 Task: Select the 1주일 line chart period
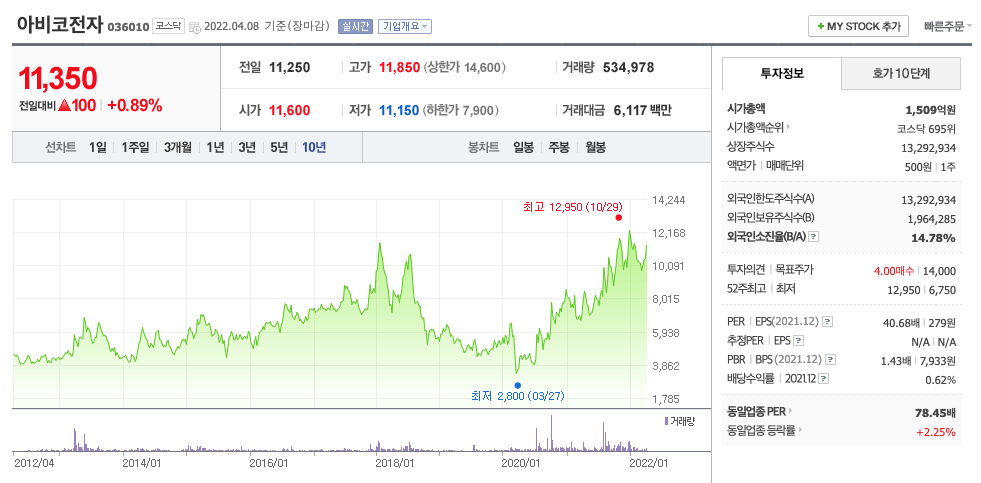click(x=136, y=148)
